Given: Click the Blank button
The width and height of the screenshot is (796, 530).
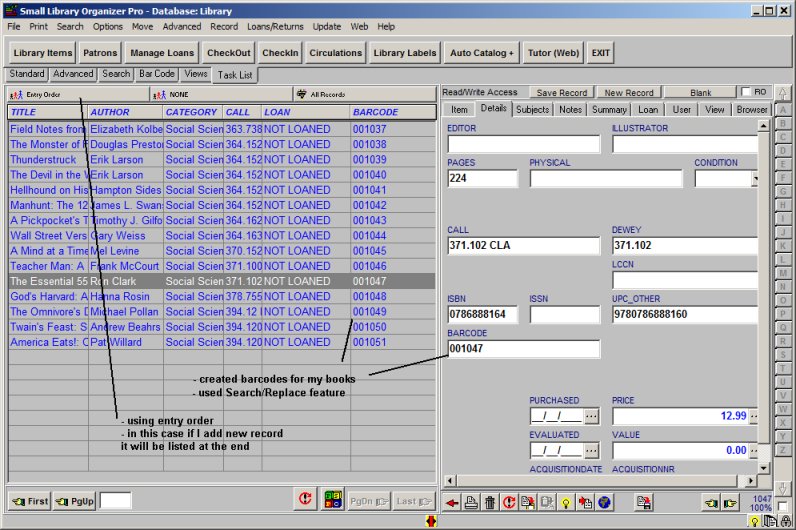Looking at the screenshot, I should point(700,92).
